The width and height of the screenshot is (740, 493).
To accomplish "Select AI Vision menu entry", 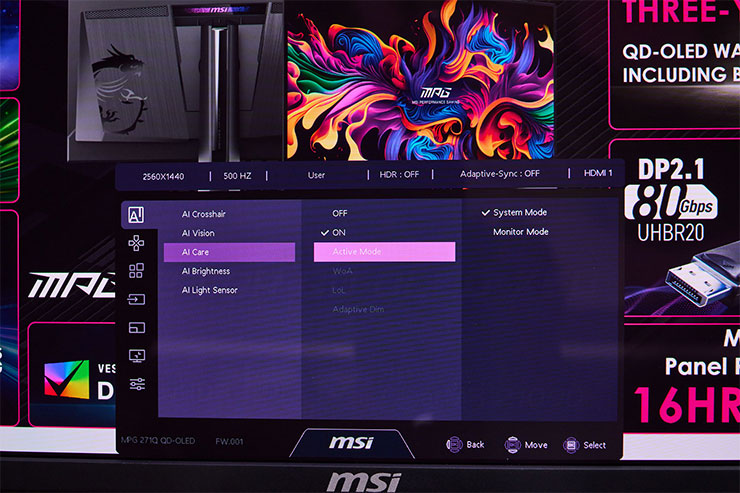I will pyautogui.click(x=198, y=233).
